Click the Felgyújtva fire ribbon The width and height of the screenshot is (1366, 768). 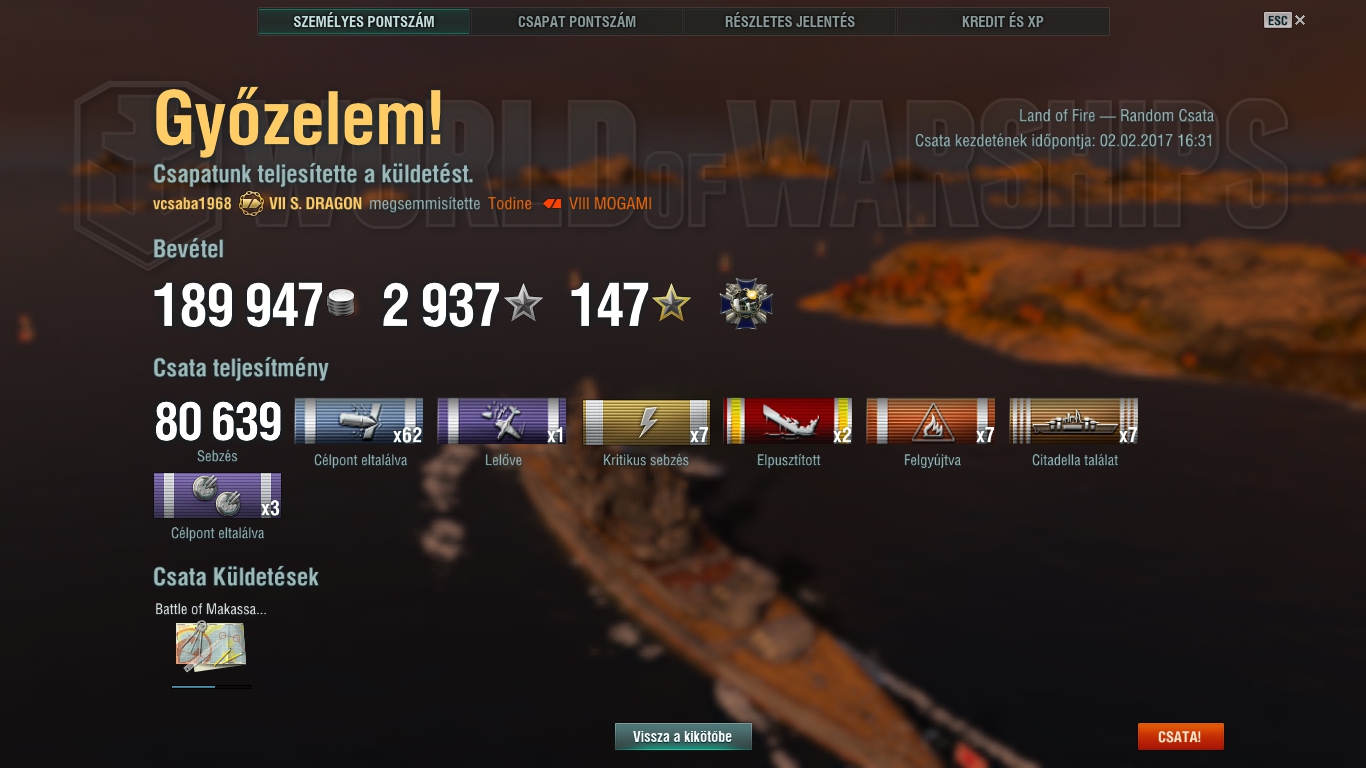(931, 421)
